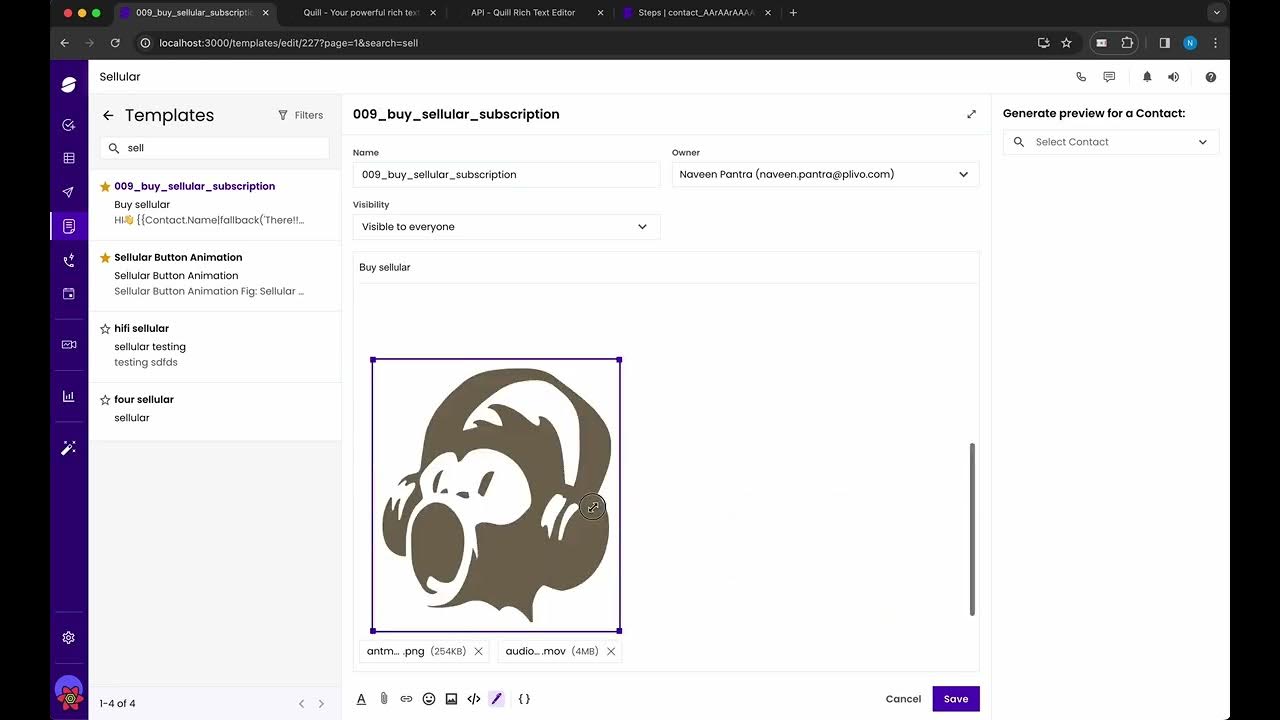
Task: Open the Visibility dropdown
Action: click(506, 226)
